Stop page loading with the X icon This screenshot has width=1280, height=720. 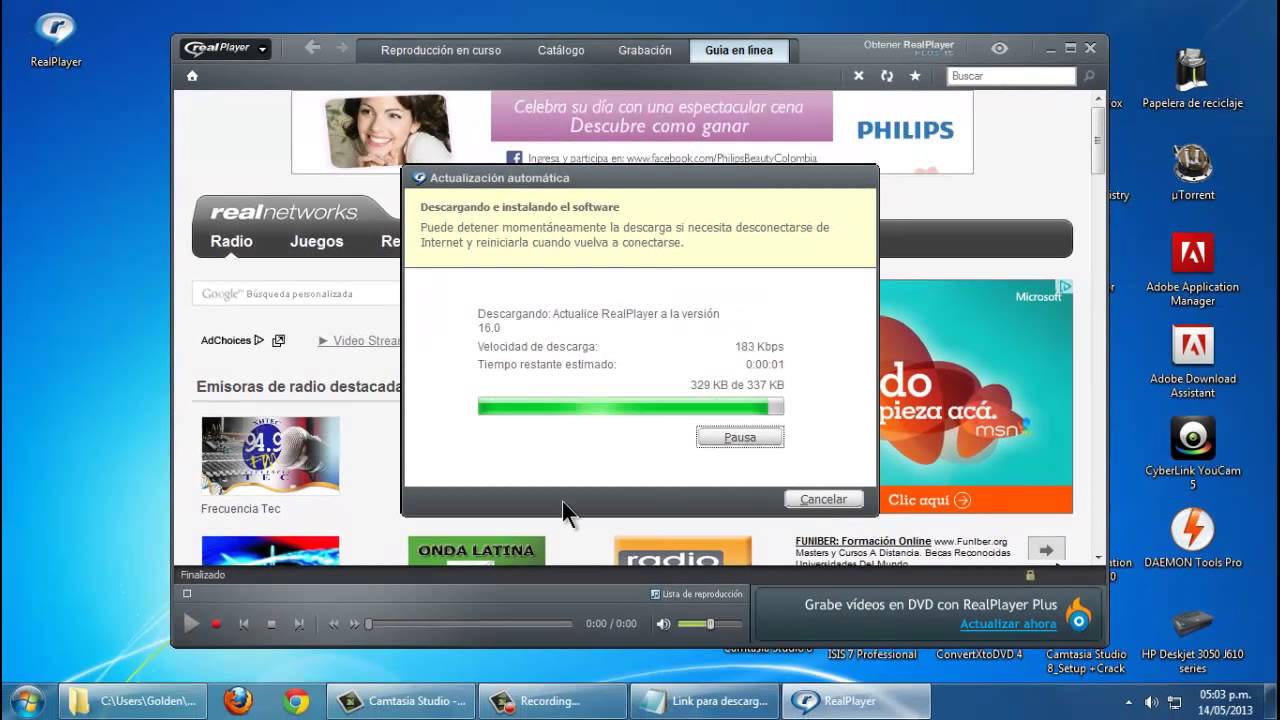[858, 76]
